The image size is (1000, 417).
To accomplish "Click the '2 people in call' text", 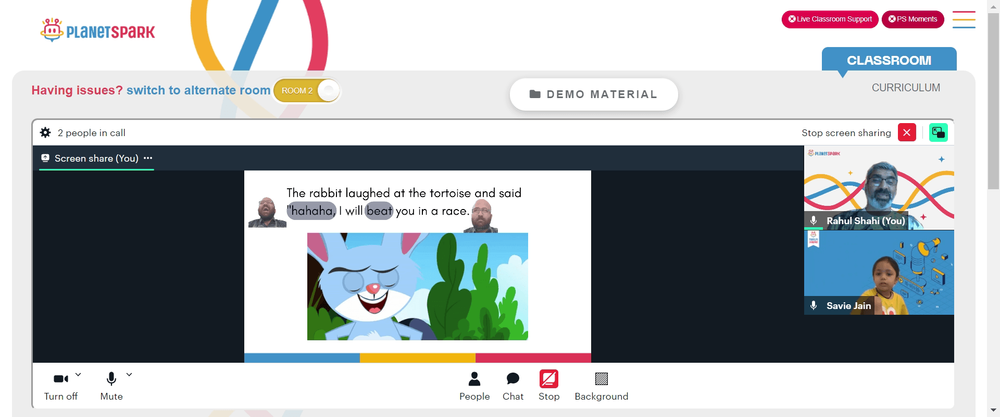I will pos(91,133).
